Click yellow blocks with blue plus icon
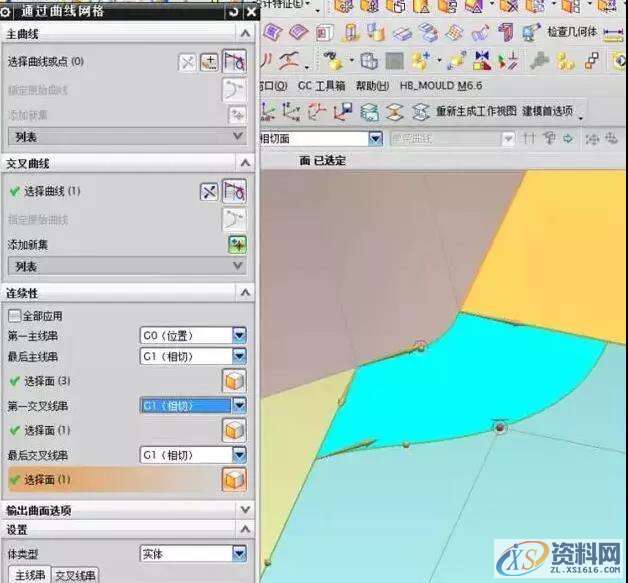Viewport: 628px width, 583px height. click(421, 61)
